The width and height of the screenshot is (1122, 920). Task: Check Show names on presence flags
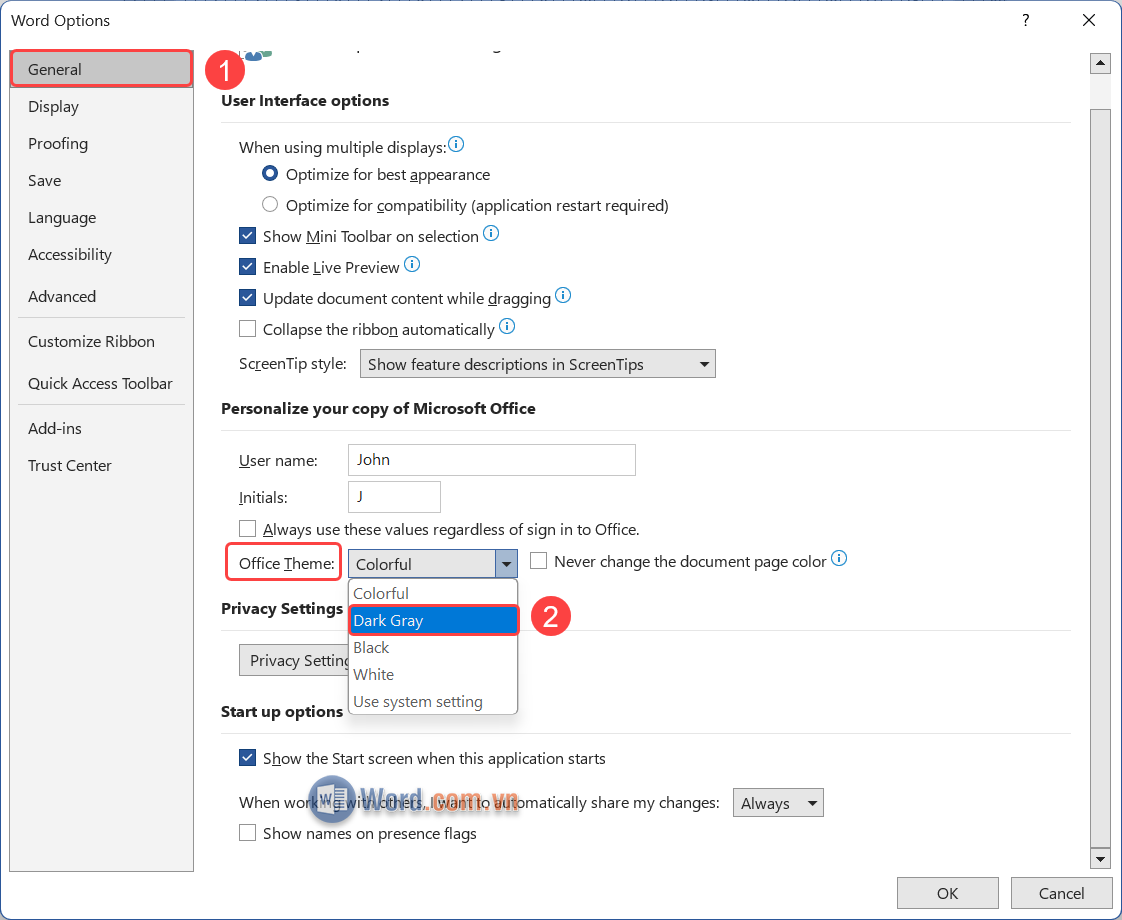(x=248, y=833)
